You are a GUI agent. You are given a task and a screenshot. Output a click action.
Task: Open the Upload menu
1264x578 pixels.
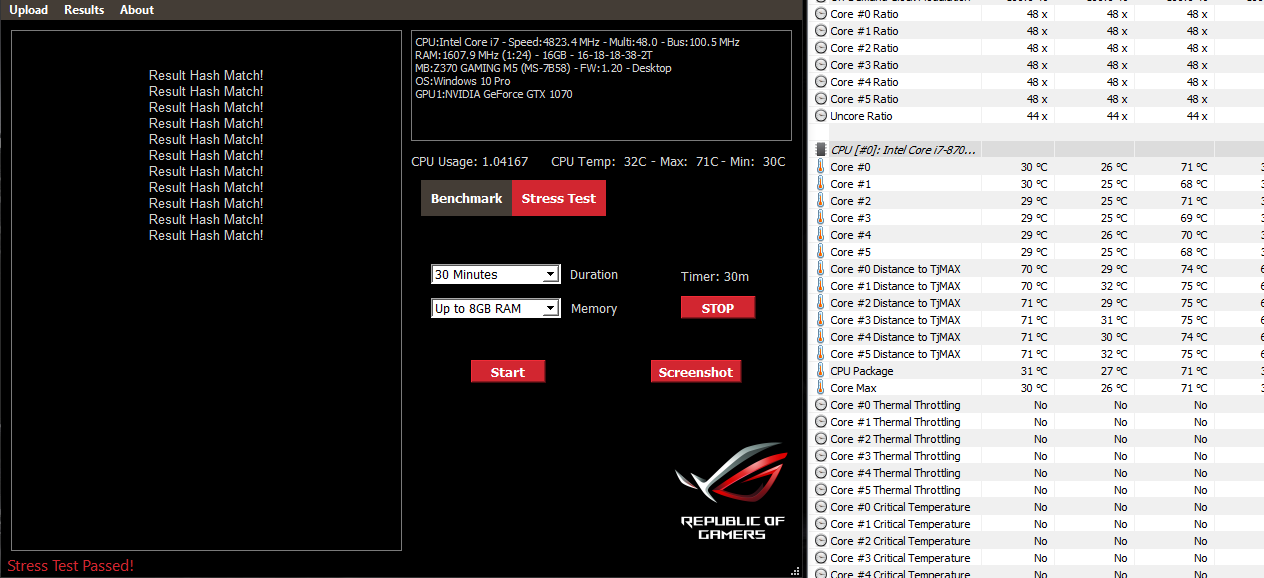point(29,10)
